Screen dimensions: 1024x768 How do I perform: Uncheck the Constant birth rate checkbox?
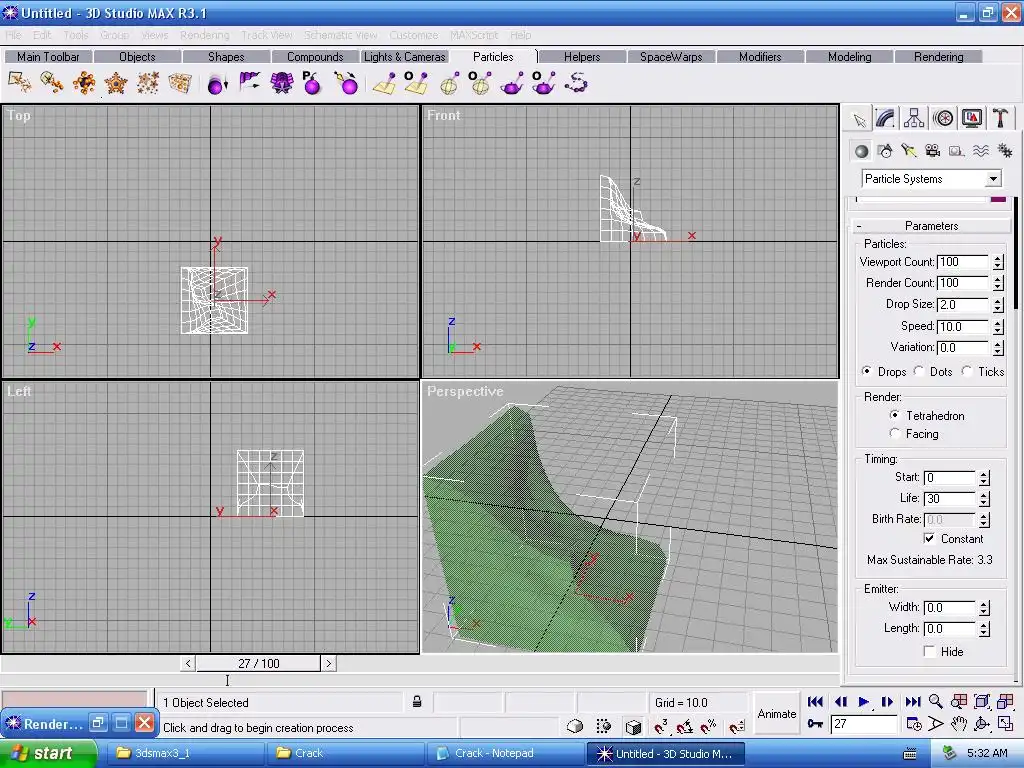tap(929, 538)
